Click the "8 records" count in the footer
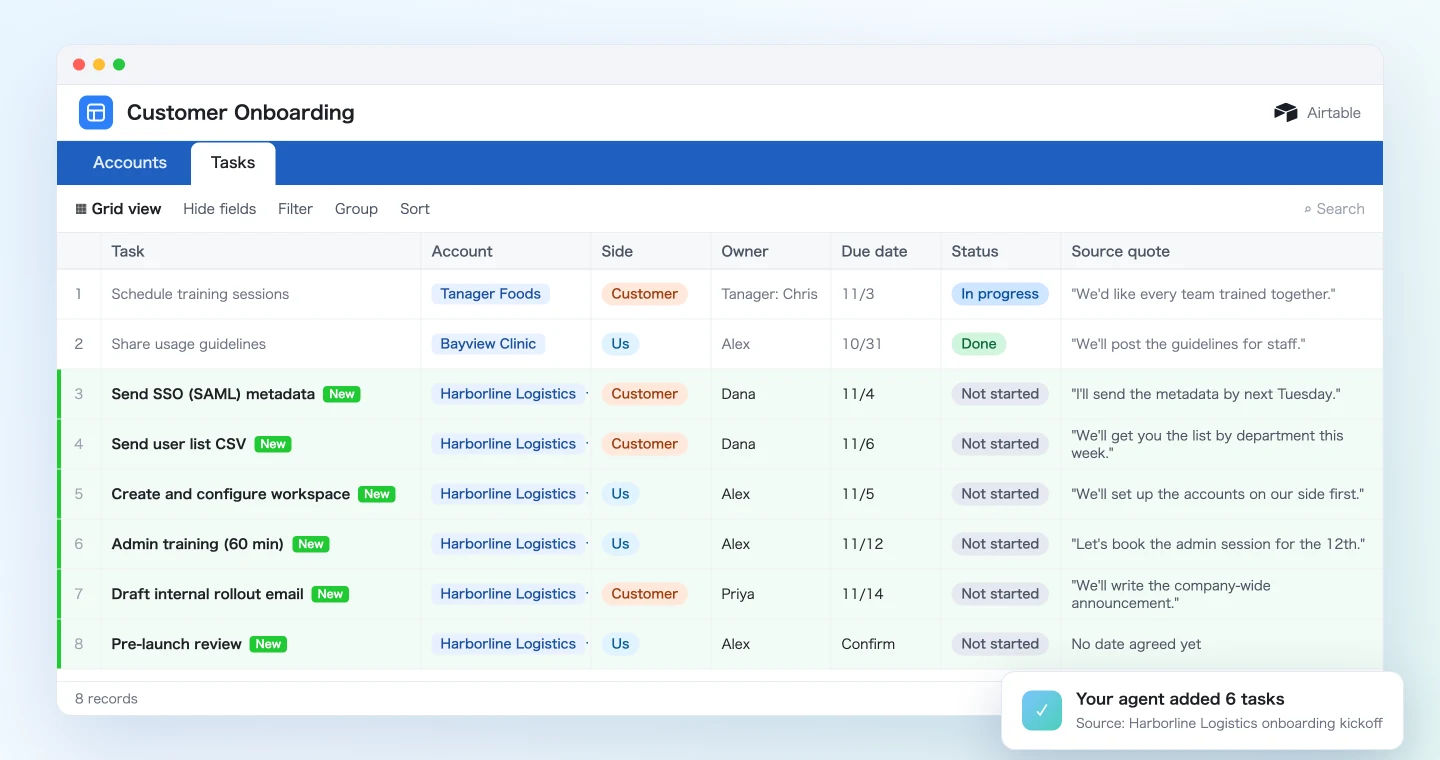Screen dimensions: 1440x760 106,699
